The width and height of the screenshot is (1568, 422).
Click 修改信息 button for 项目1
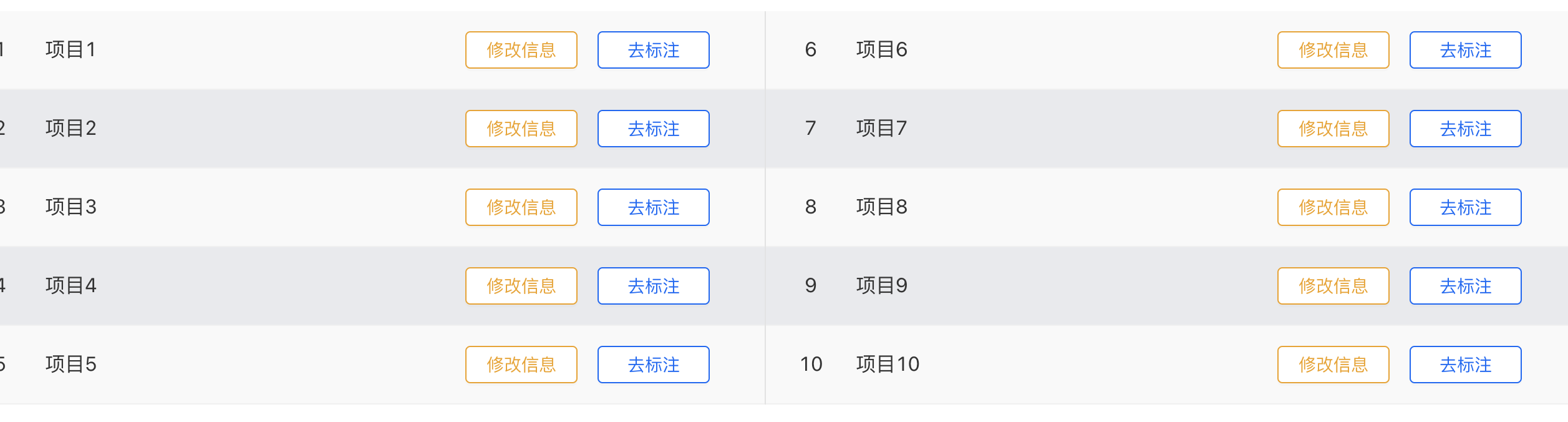521,50
